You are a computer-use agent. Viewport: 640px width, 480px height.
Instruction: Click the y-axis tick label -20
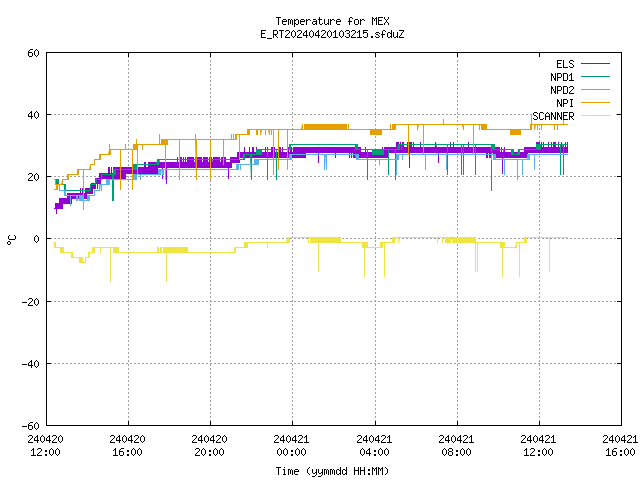click(x=31, y=302)
